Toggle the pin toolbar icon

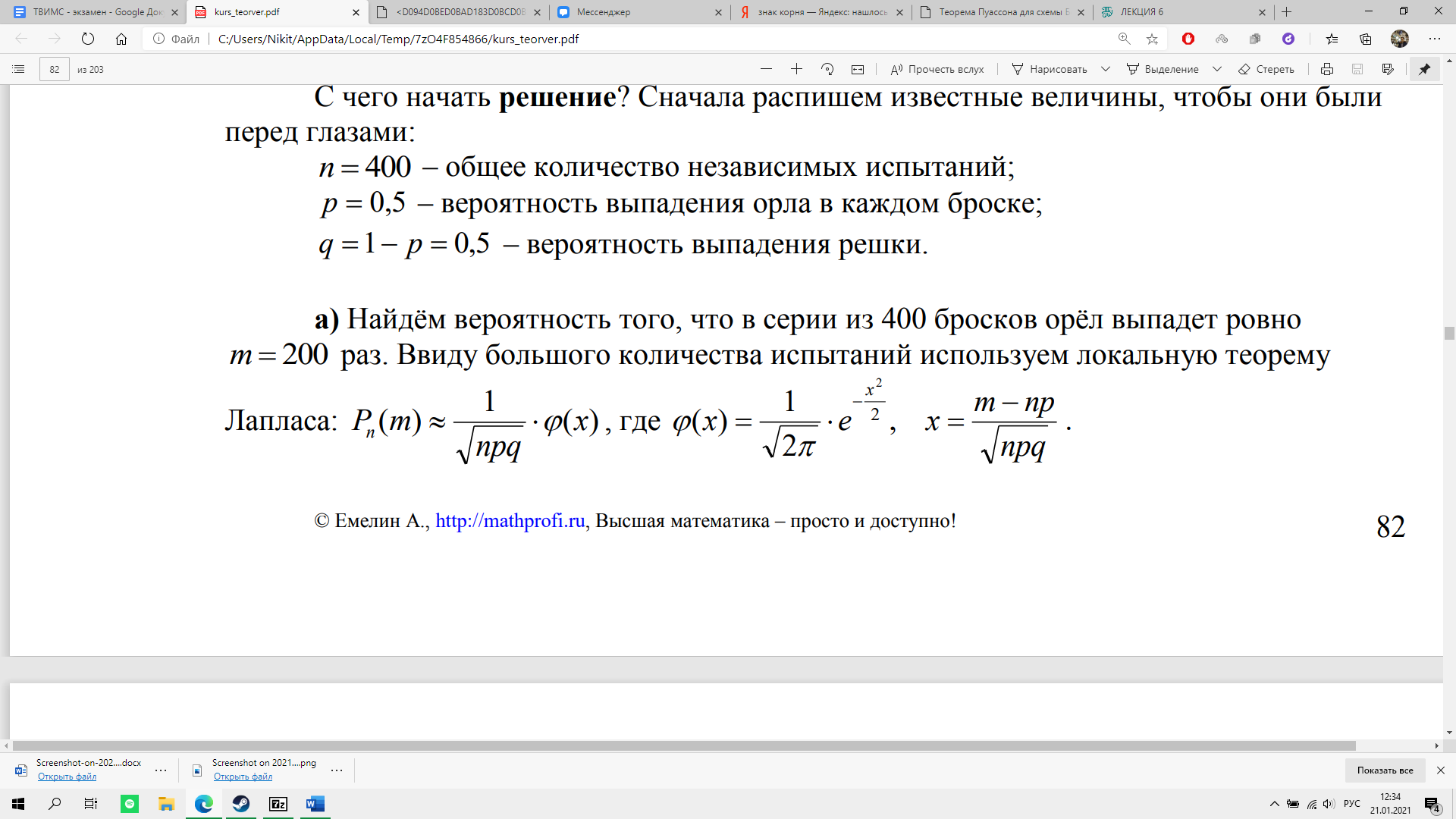[1425, 69]
